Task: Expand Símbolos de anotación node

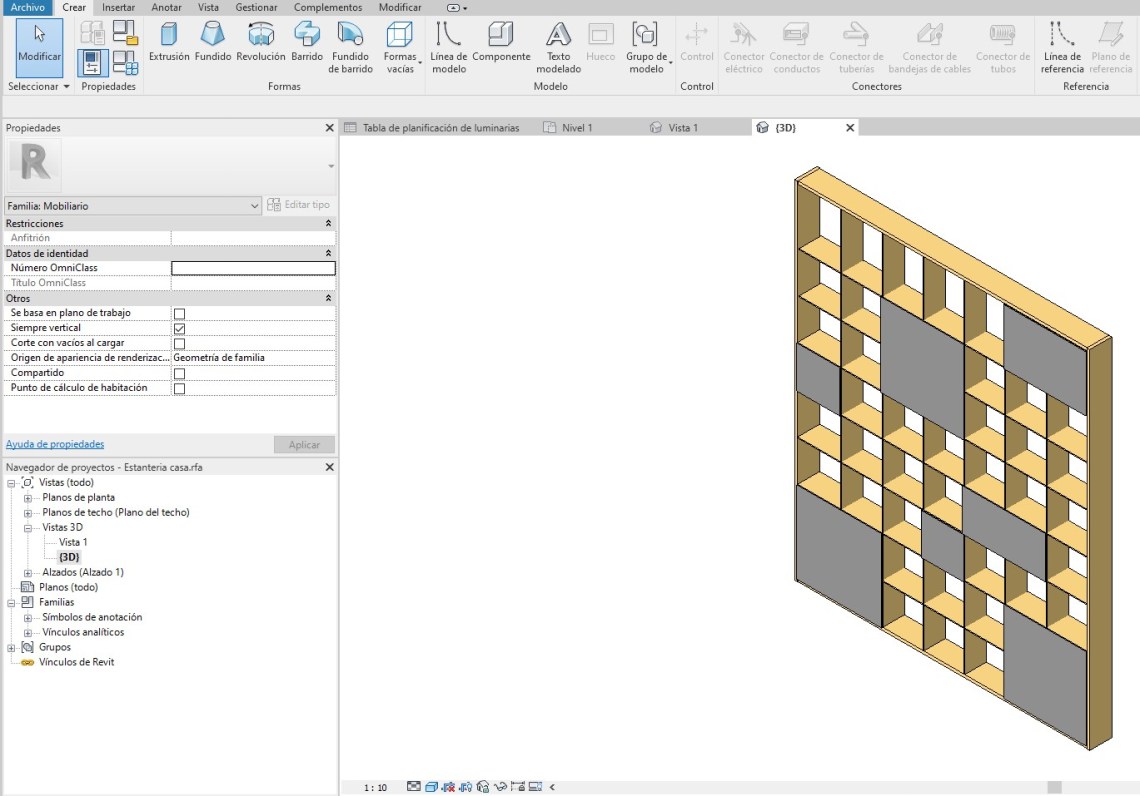Action: [28, 618]
